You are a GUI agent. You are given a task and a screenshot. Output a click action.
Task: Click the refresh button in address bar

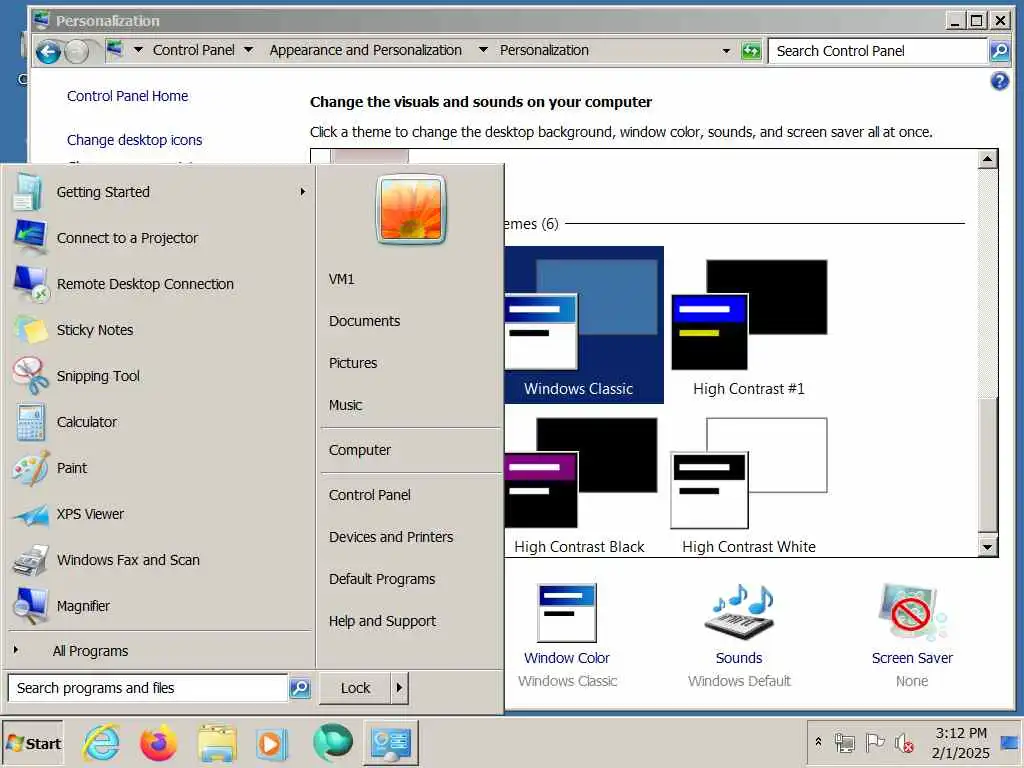pos(751,50)
